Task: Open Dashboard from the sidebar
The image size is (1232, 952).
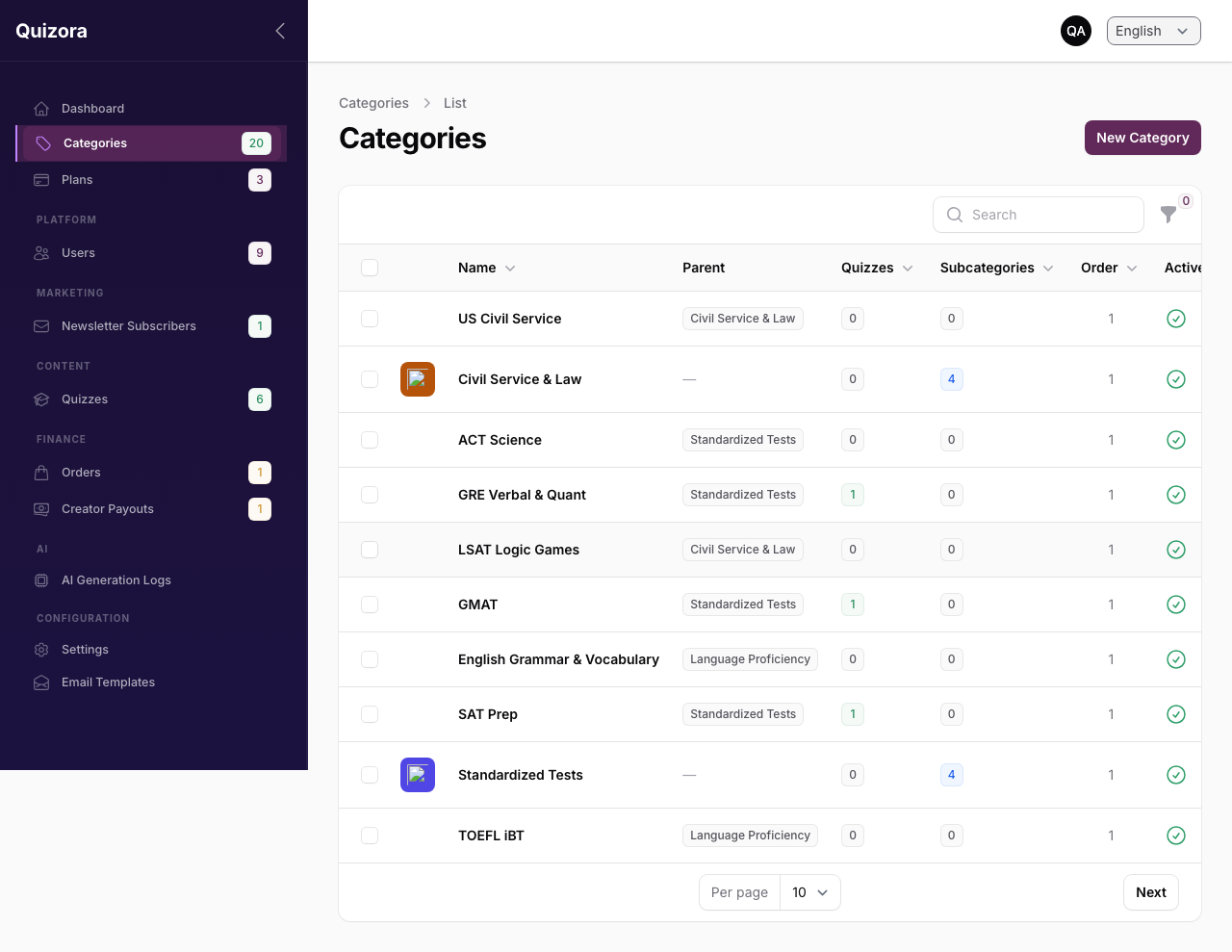Action: (x=151, y=109)
